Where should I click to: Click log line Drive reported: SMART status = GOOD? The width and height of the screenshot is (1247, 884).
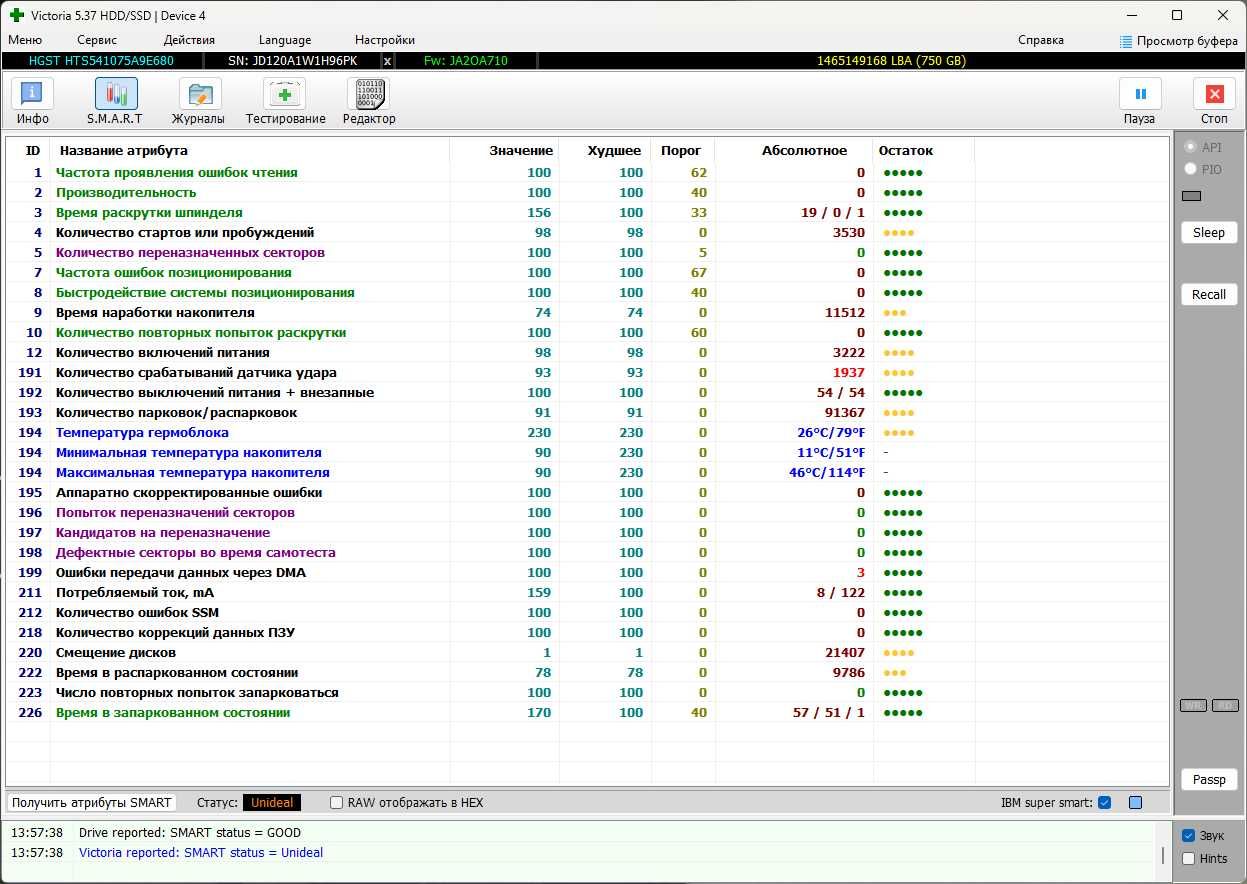(190, 832)
